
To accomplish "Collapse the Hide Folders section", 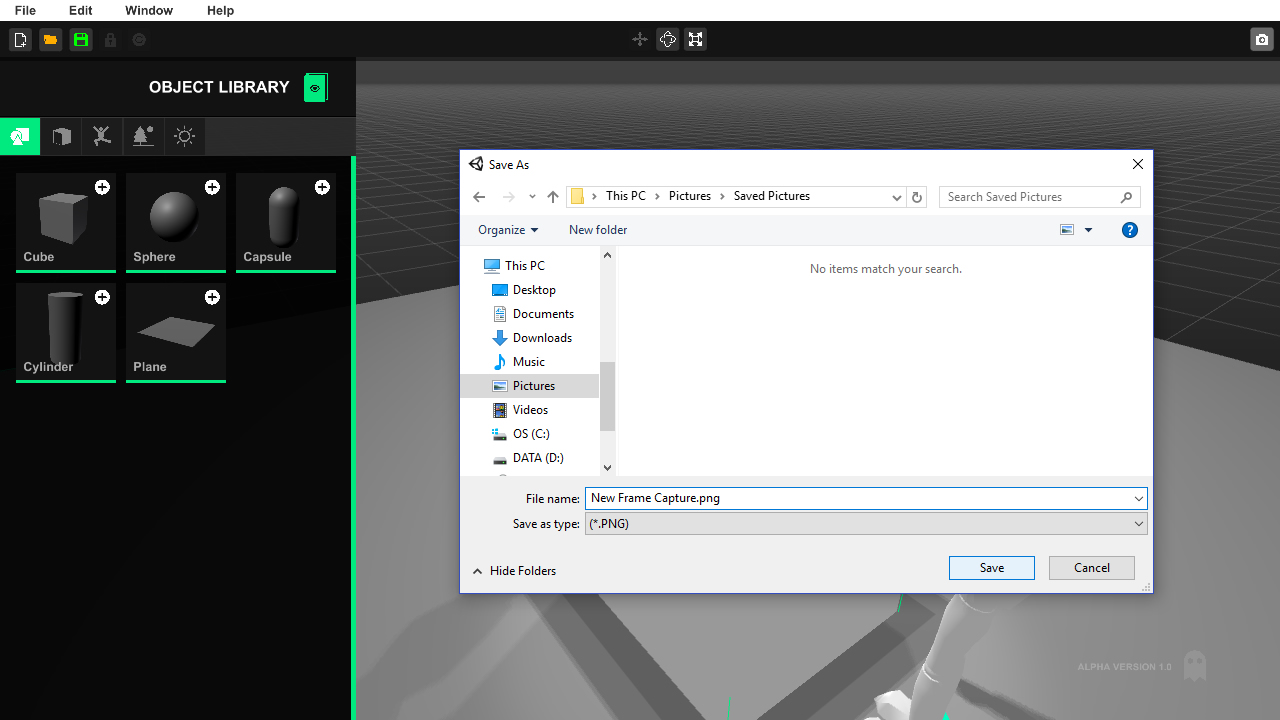I will pos(514,570).
